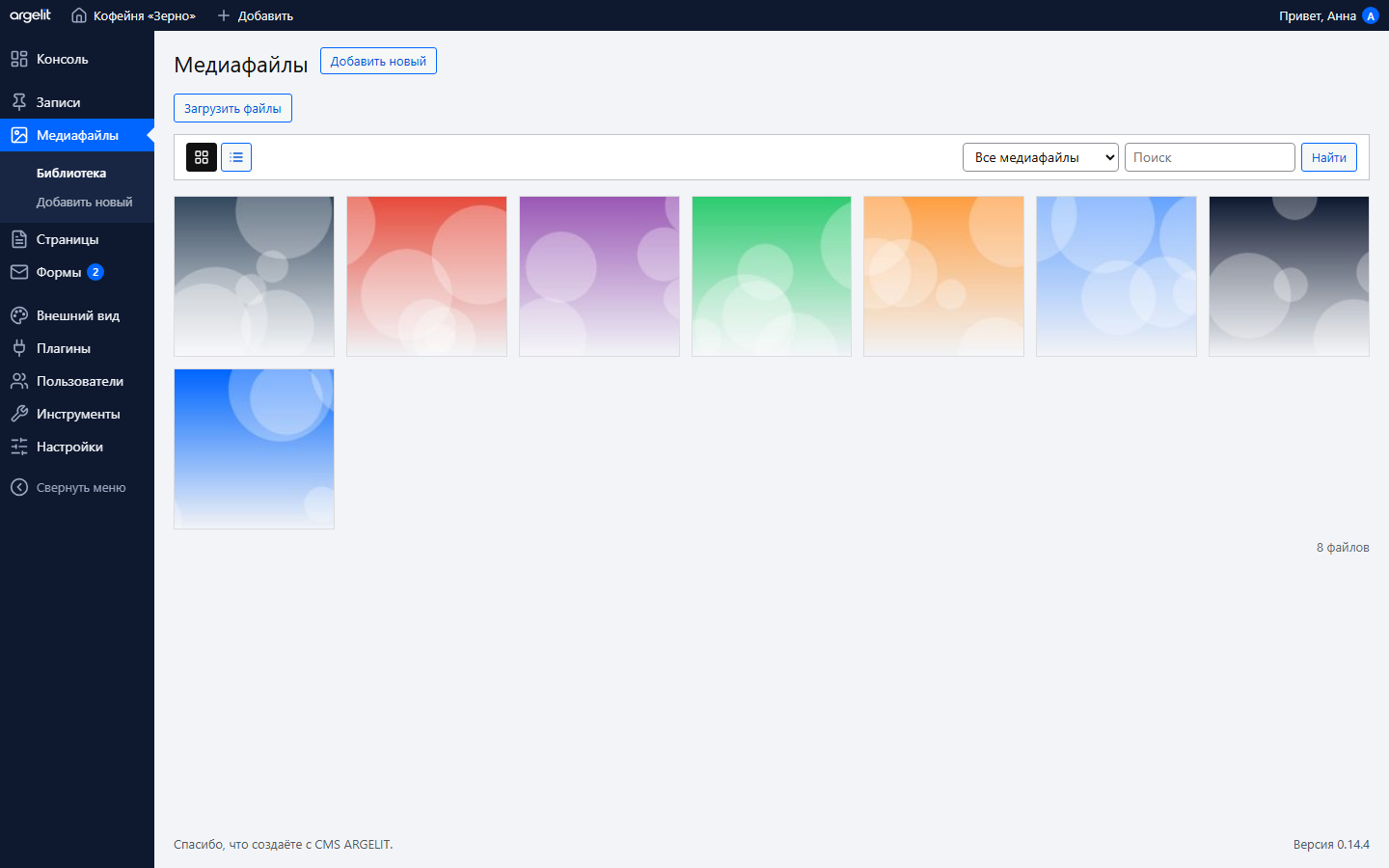Open the Страницы menu label
Screen dimensions: 1389x868
tap(68, 239)
